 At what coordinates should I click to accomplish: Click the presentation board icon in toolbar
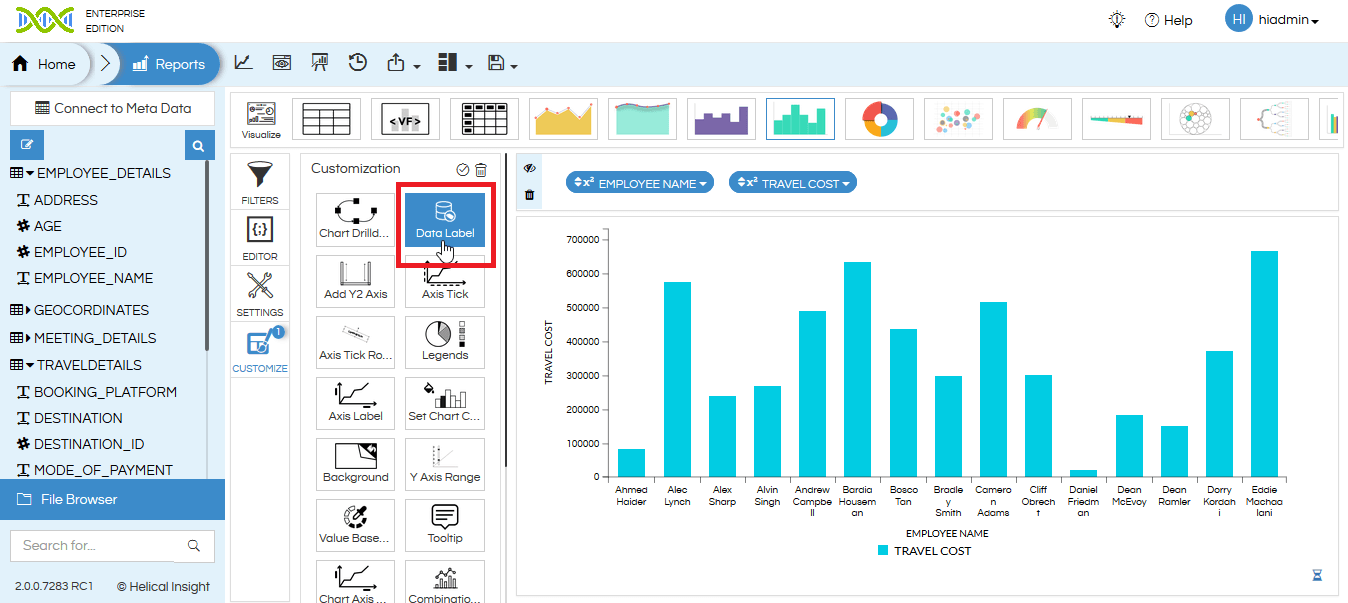(x=320, y=63)
